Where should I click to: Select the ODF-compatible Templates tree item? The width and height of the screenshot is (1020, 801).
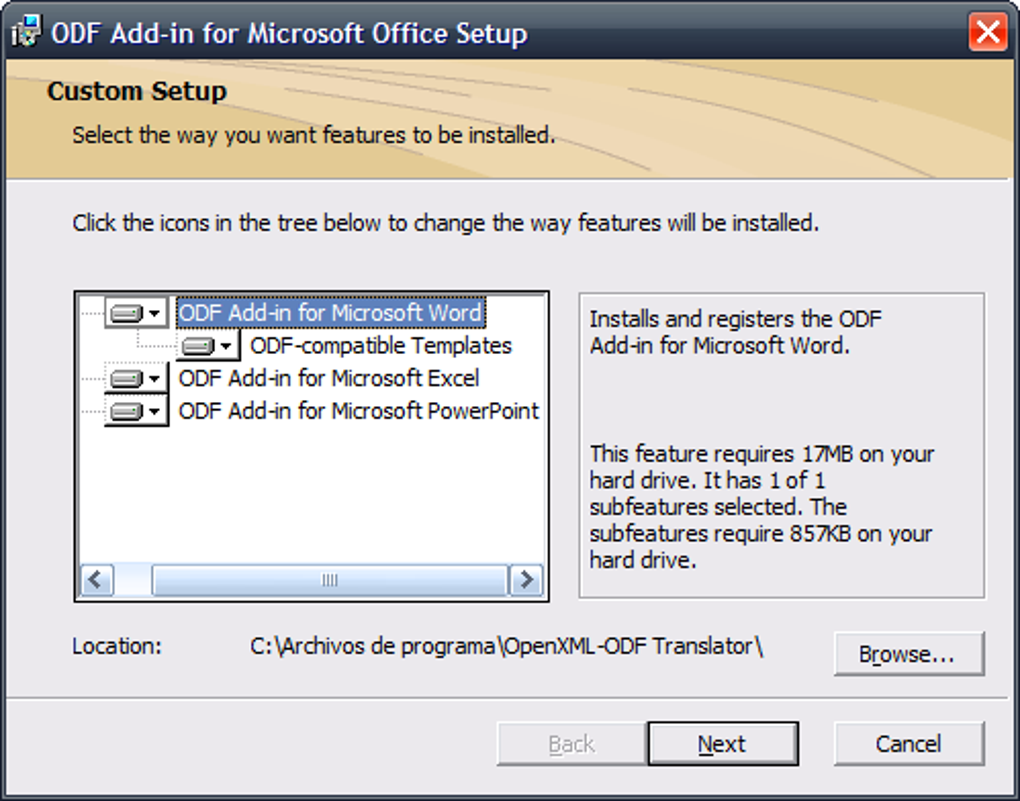381,346
